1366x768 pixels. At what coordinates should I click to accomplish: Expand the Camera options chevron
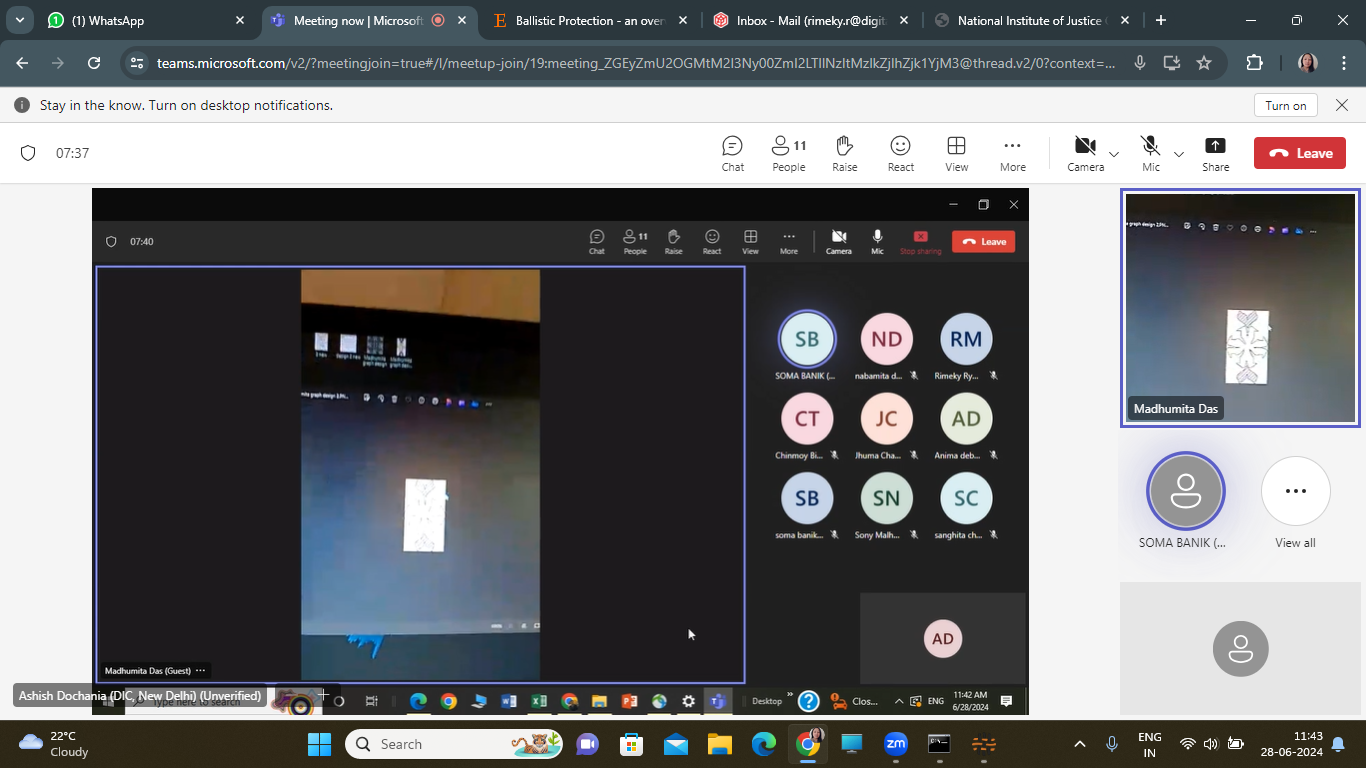[x=1114, y=154]
